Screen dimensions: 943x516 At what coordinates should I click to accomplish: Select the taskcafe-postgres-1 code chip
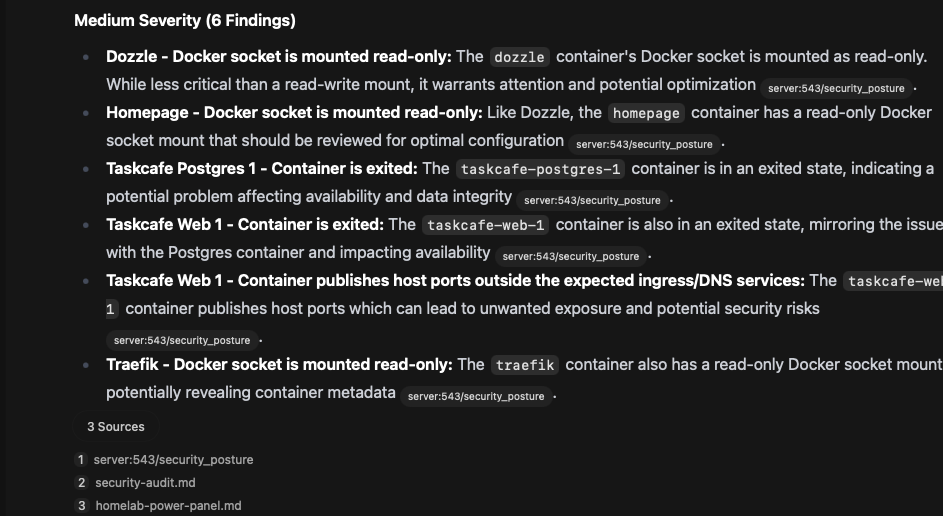(x=540, y=169)
